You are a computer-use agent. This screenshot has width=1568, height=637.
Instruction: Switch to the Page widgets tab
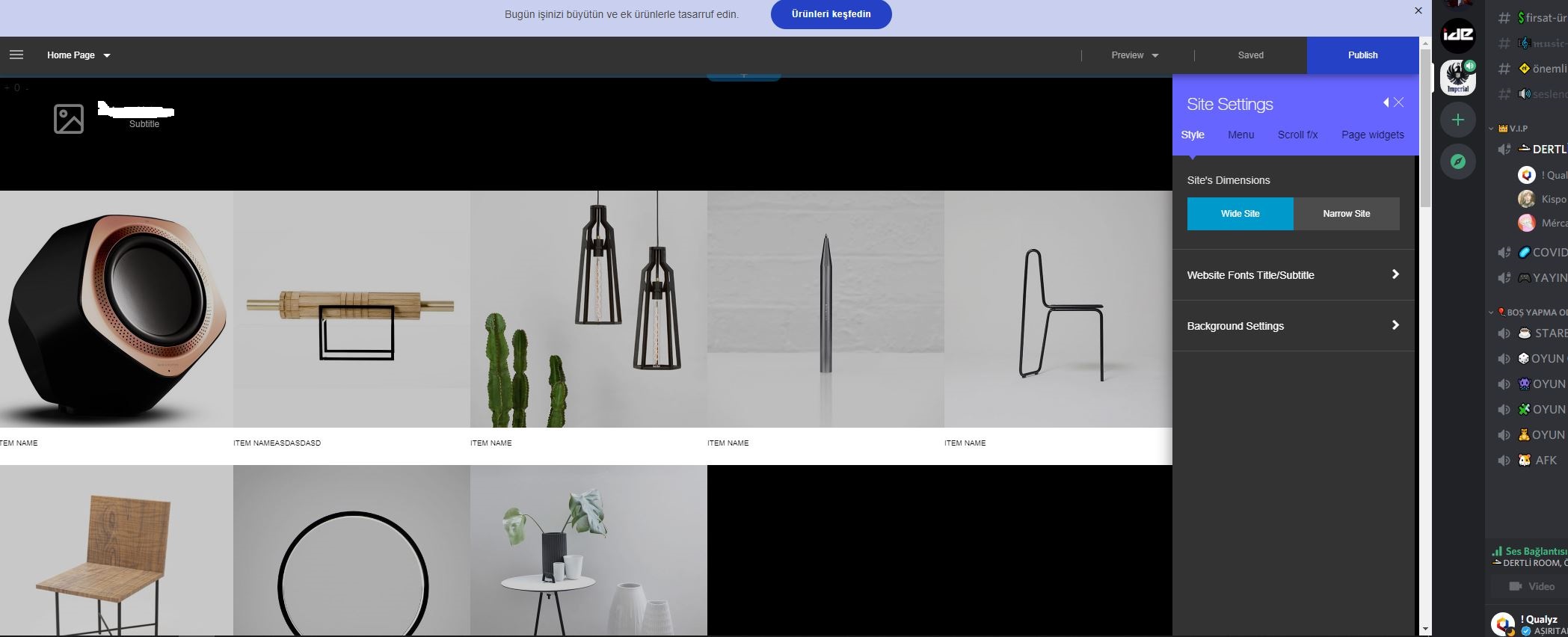click(1372, 135)
